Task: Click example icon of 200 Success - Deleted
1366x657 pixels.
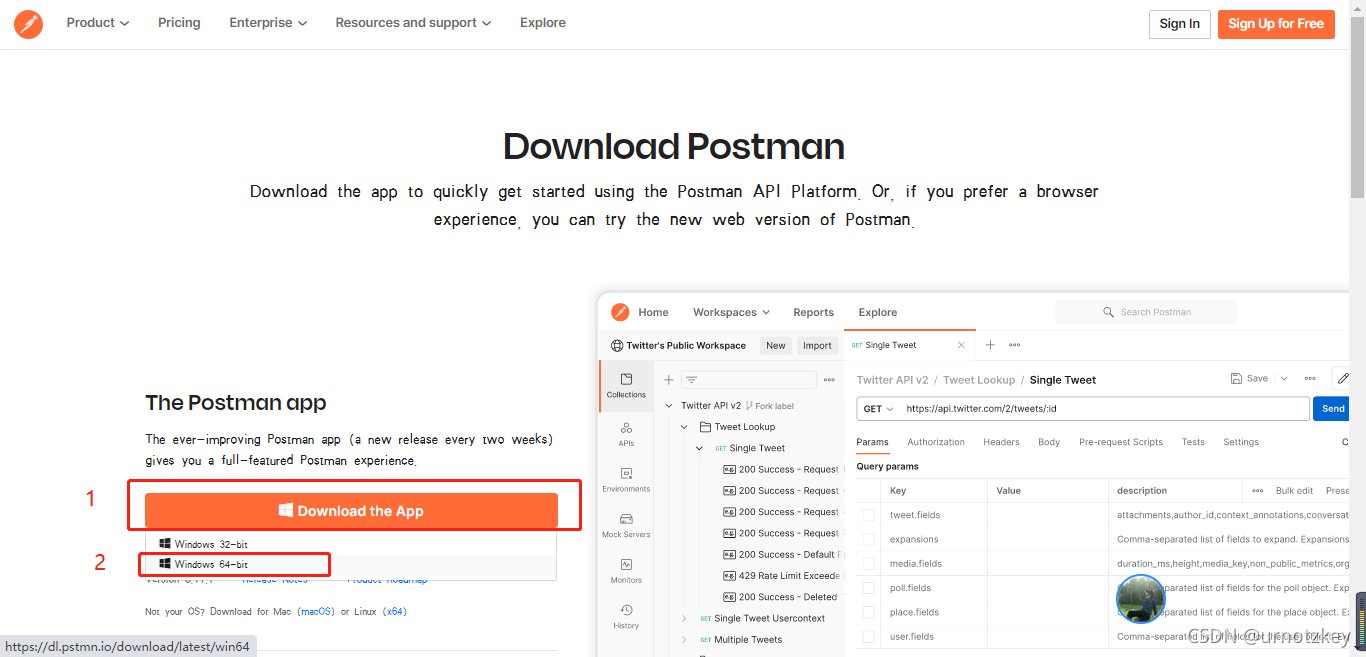Action: [729, 597]
